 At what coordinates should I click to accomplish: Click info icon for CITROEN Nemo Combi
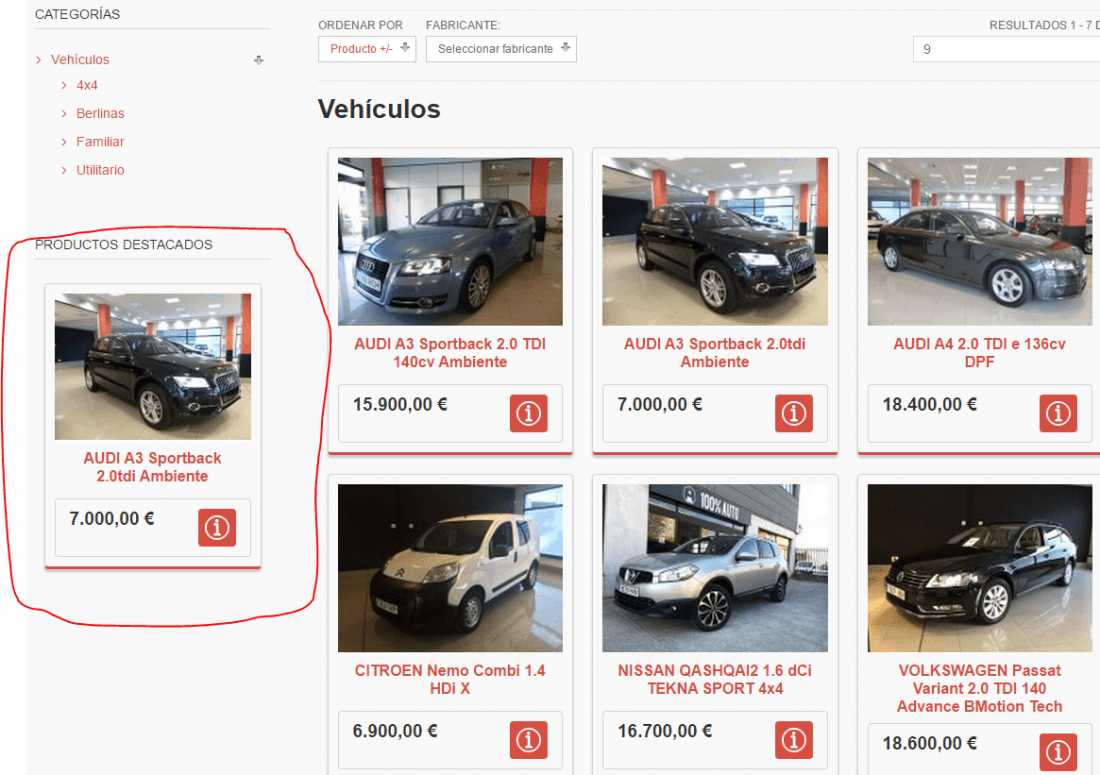[x=528, y=740]
